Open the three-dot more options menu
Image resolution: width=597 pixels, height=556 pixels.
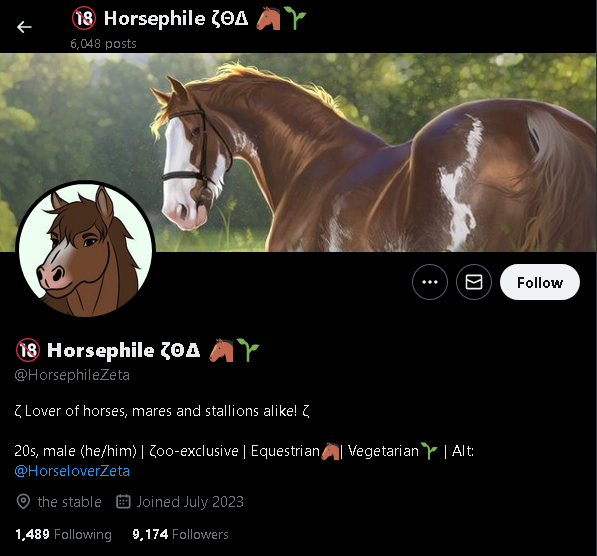coord(430,282)
